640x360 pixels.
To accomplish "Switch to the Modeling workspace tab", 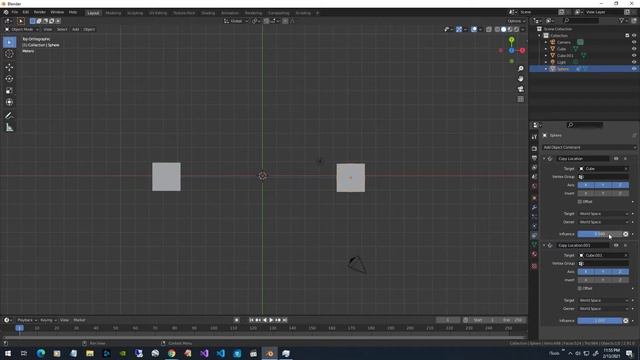I will pyautogui.click(x=113, y=13).
